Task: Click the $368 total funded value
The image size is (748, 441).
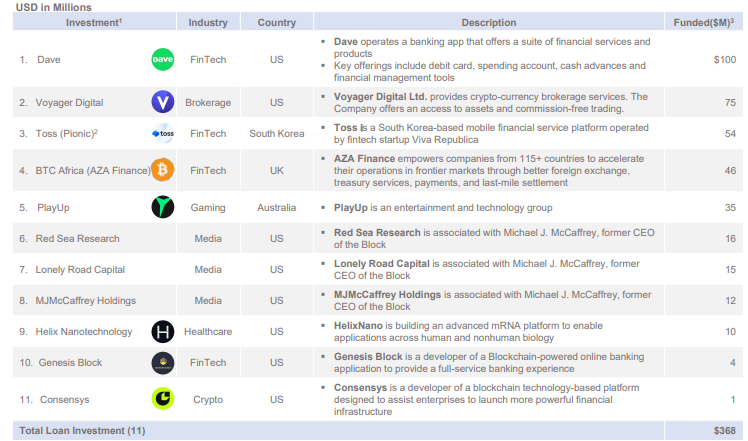Action: pos(723,430)
